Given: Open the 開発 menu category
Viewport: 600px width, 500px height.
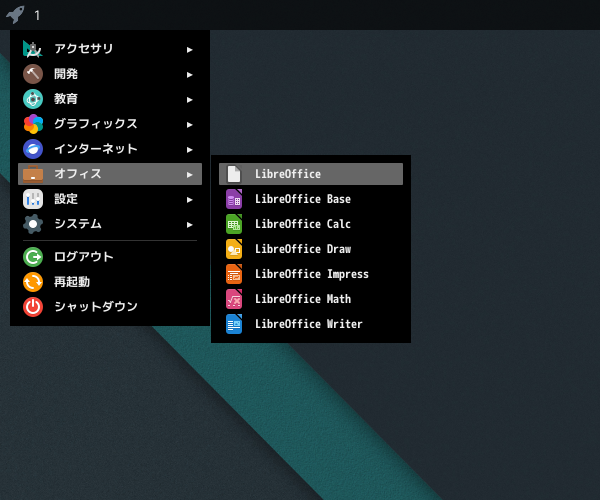Looking at the screenshot, I should (110, 74).
